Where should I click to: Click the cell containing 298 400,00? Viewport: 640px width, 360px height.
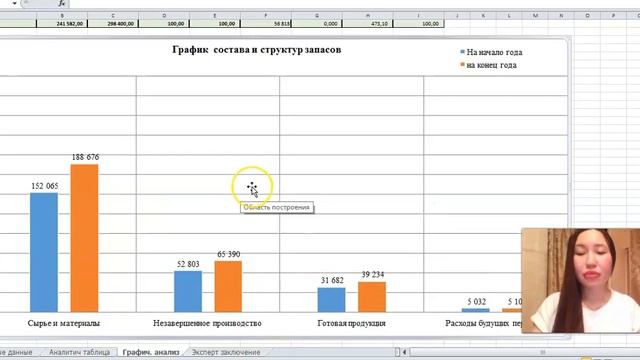click(x=113, y=24)
